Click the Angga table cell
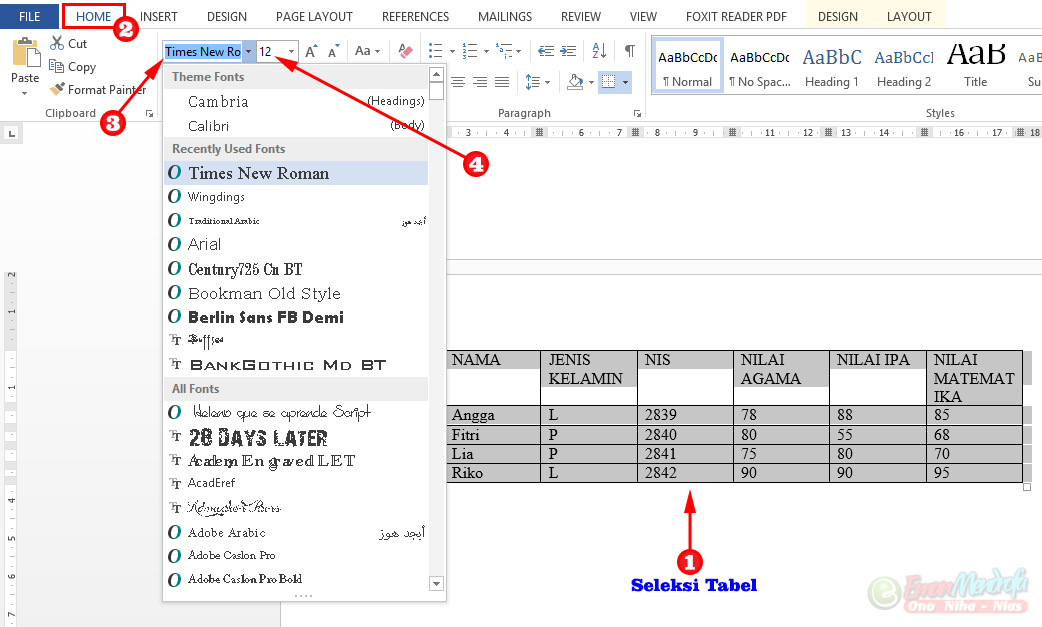 (x=494, y=415)
